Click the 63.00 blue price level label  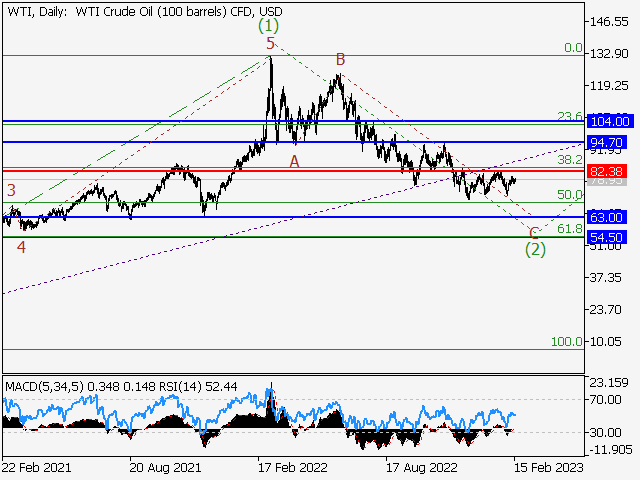[607, 217]
